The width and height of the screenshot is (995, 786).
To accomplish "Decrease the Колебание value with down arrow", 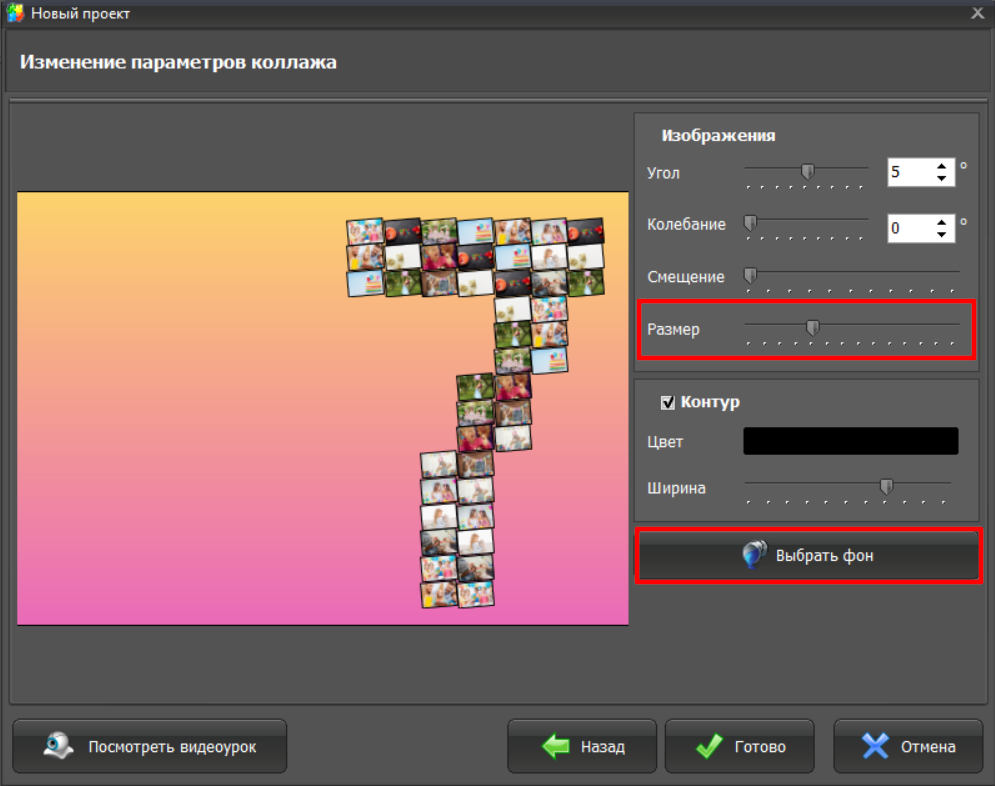I will pyautogui.click(x=941, y=234).
